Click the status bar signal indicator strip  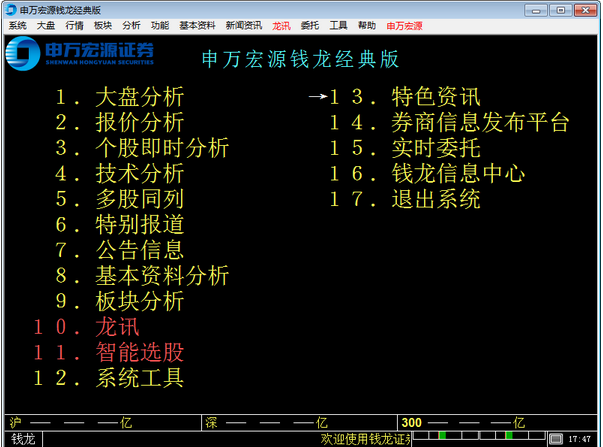click(x=480, y=435)
